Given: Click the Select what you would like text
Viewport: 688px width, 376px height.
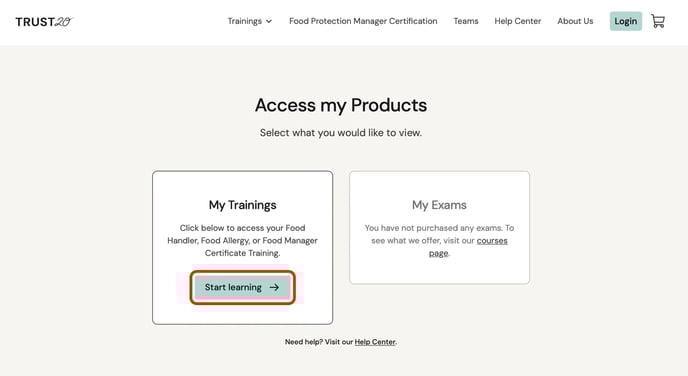Looking at the screenshot, I should (341, 132).
